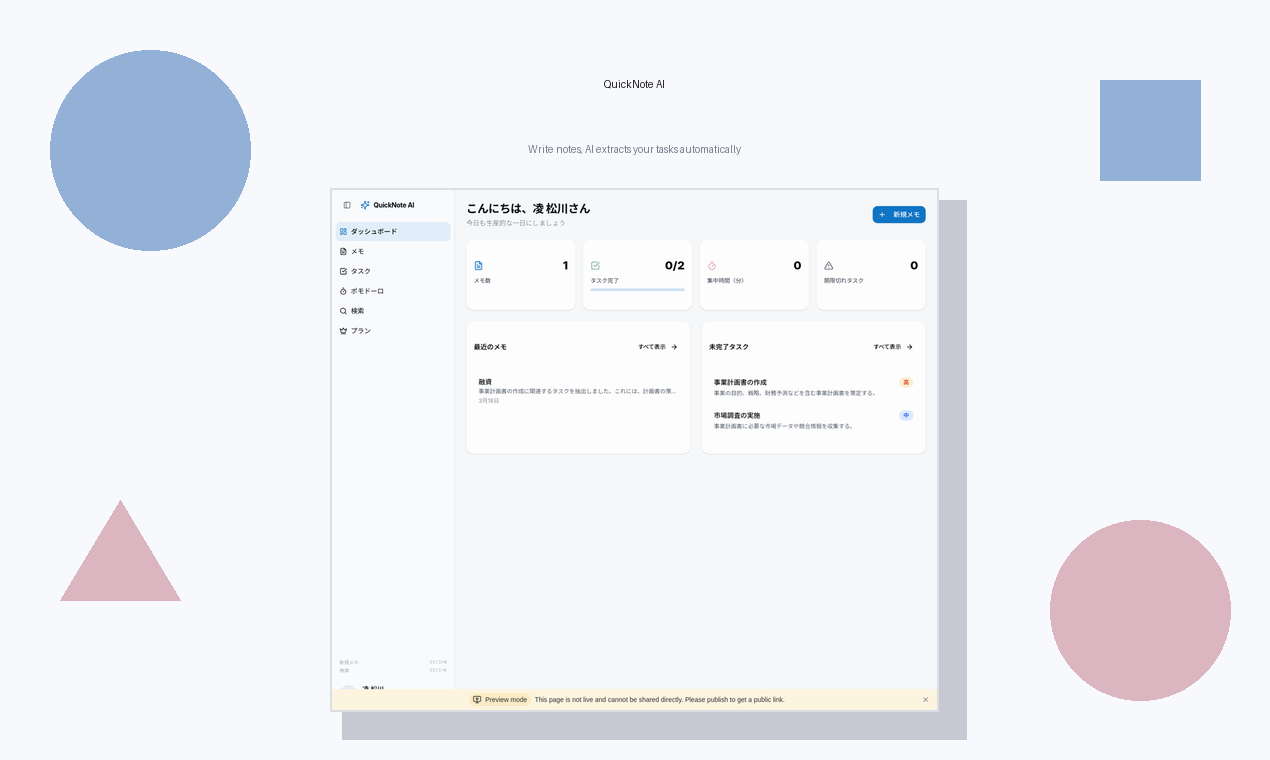Viewport: 1270px width, 760px height.
Task: Click the 期限切れタスク warning icon
Action: (x=828, y=265)
